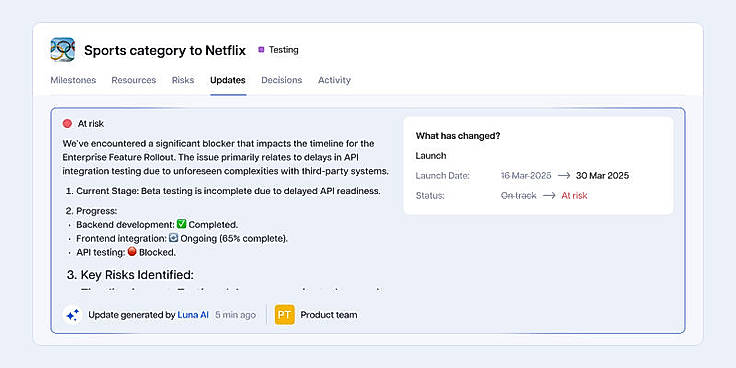
Task: Click the Update generated by text
Action: pyautogui.click(x=131, y=315)
